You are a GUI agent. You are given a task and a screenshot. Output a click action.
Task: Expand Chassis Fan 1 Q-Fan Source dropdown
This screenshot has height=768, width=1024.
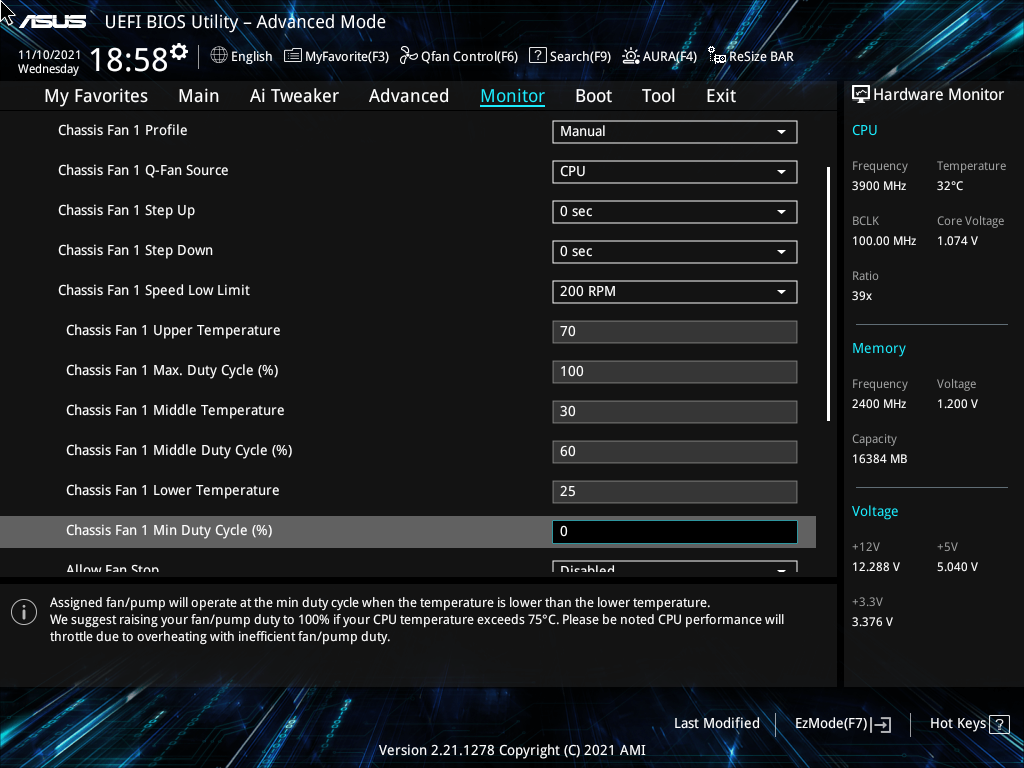pyautogui.click(x=675, y=171)
